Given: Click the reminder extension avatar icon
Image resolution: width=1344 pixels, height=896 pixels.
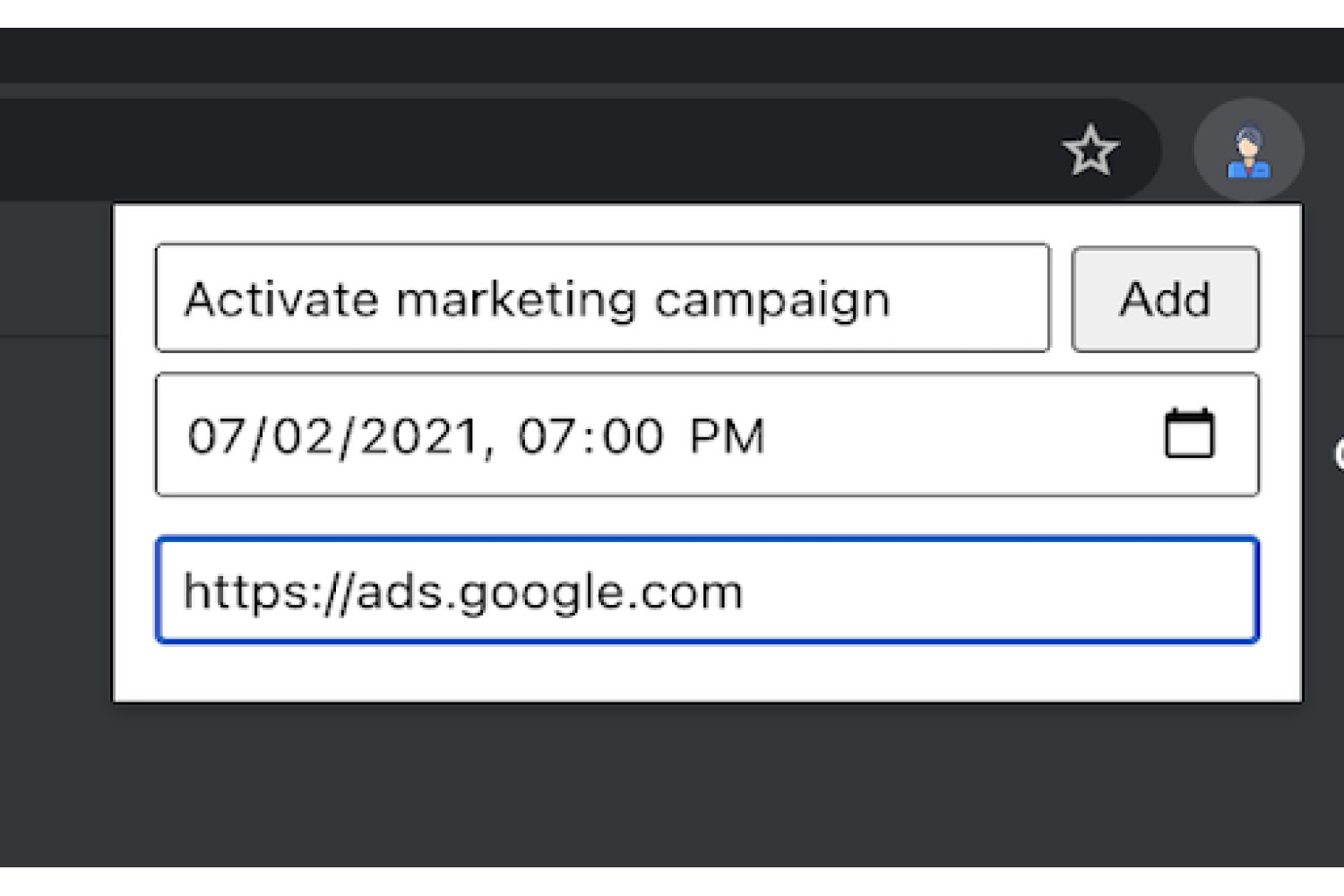Looking at the screenshot, I should 1248,151.
